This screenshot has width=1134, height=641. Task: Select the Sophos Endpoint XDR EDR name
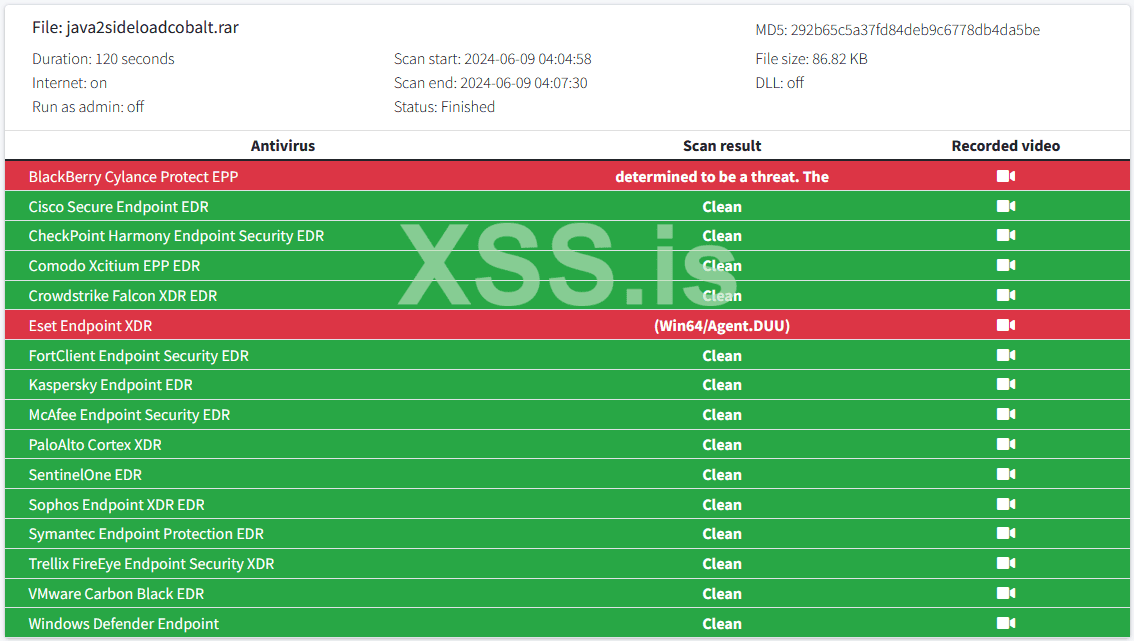click(x=116, y=505)
